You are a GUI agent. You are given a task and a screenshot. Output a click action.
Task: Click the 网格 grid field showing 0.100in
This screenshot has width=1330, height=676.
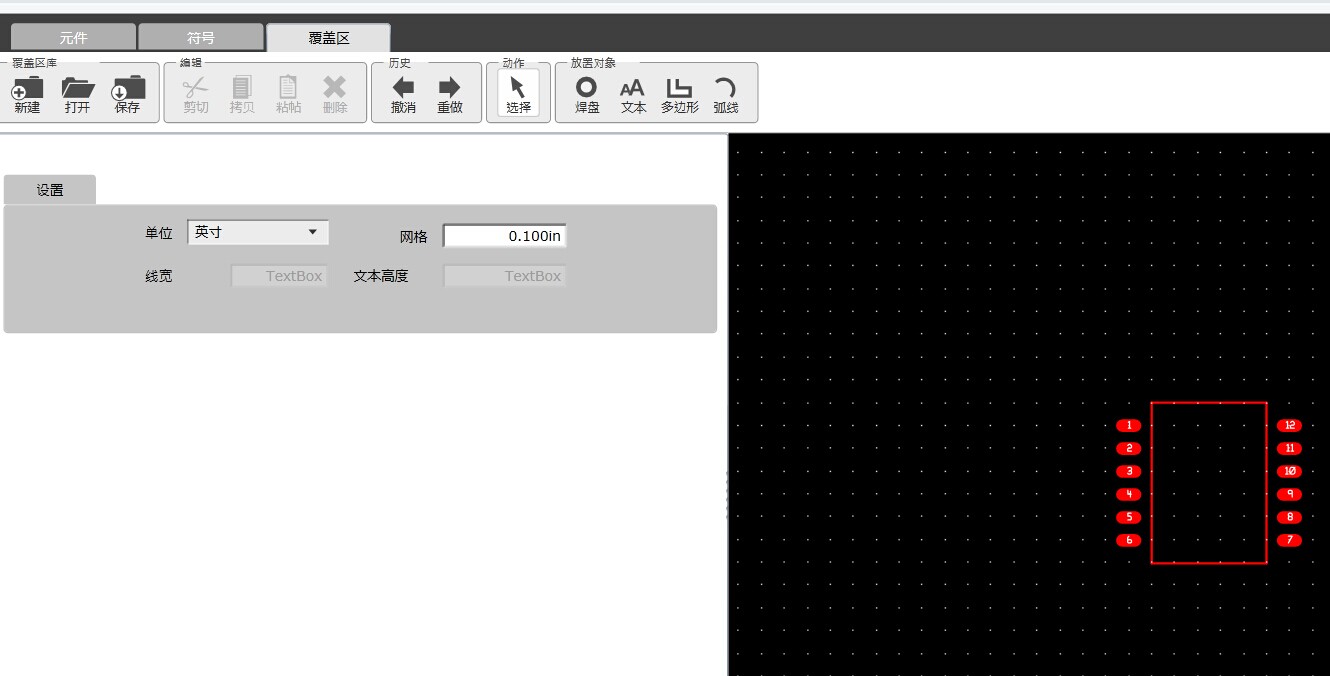(x=505, y=236)
